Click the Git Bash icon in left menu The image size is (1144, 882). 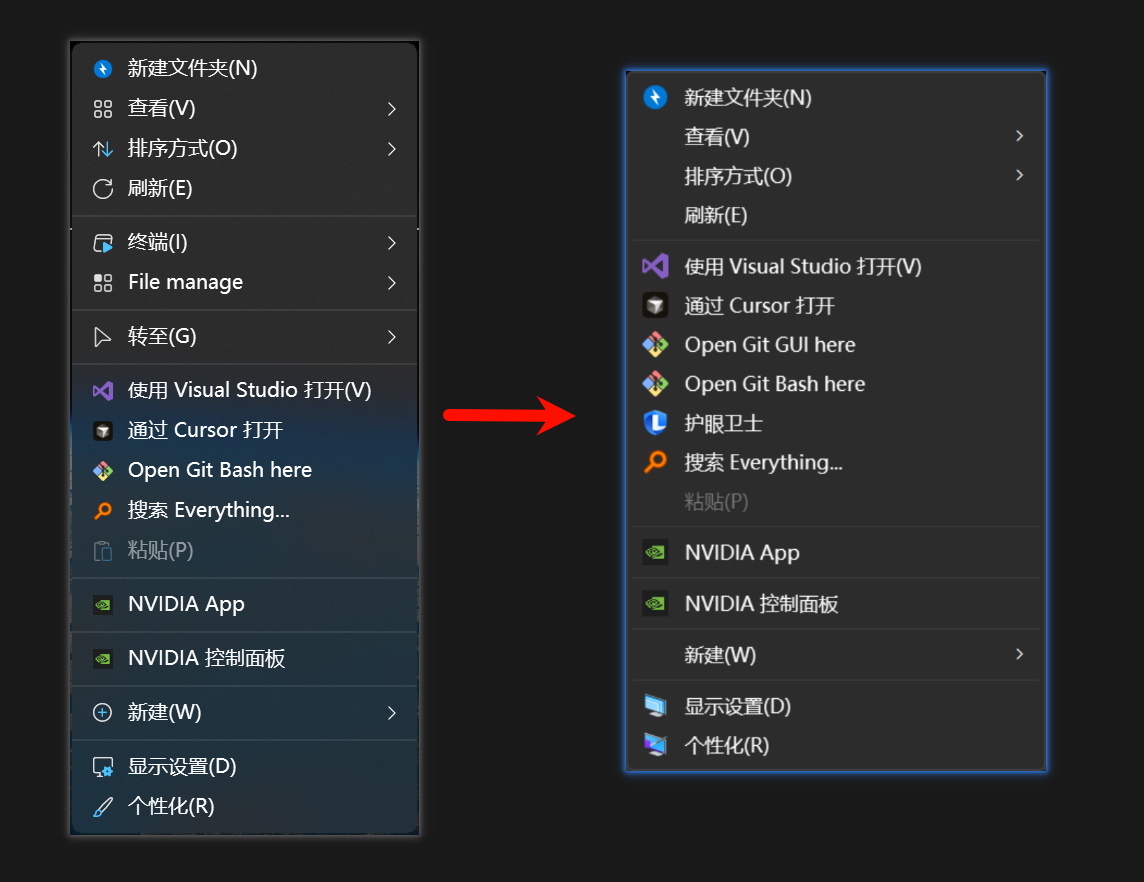coord(103,471)
